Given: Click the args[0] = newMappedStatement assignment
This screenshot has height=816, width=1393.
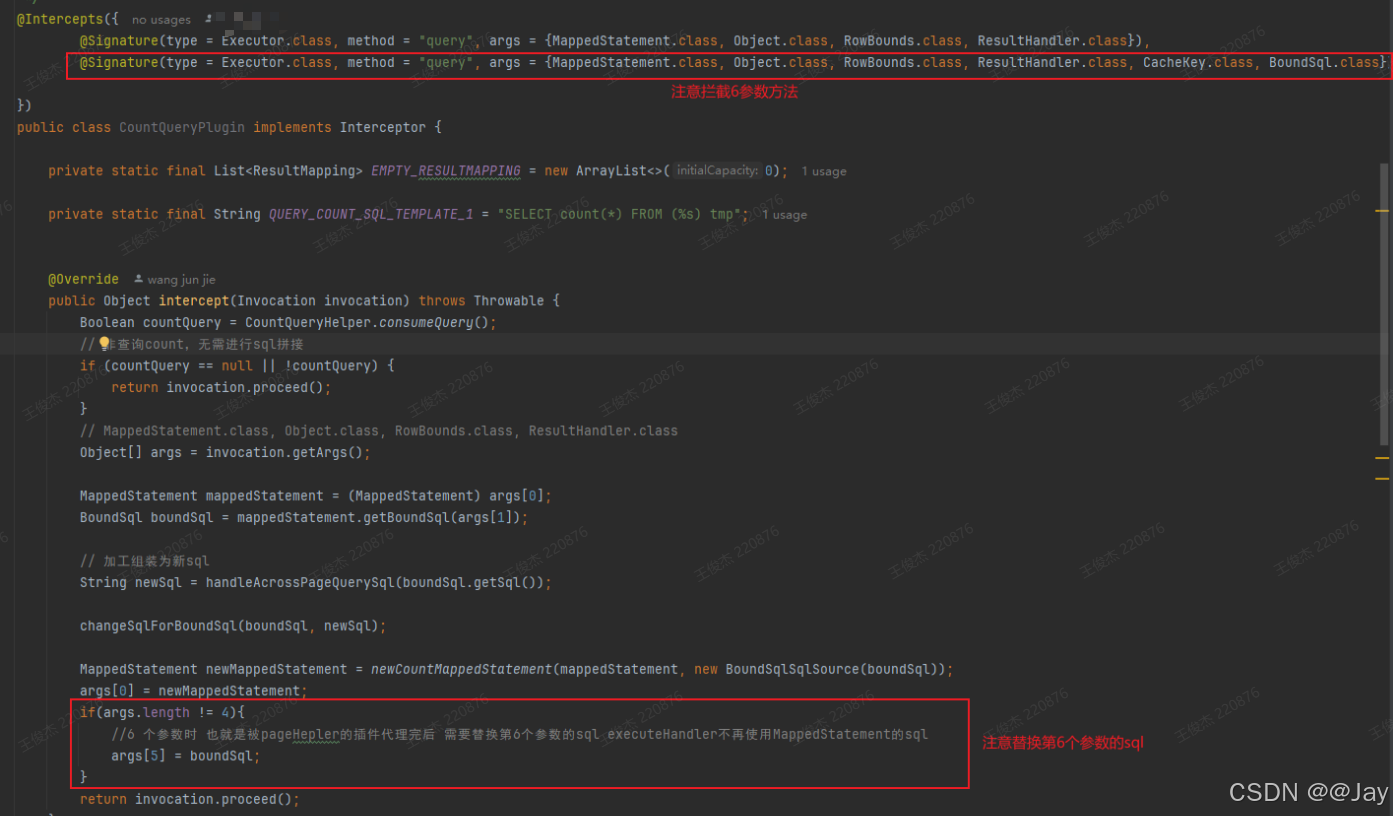Looking at the screenshot, I should click(194, 691).
